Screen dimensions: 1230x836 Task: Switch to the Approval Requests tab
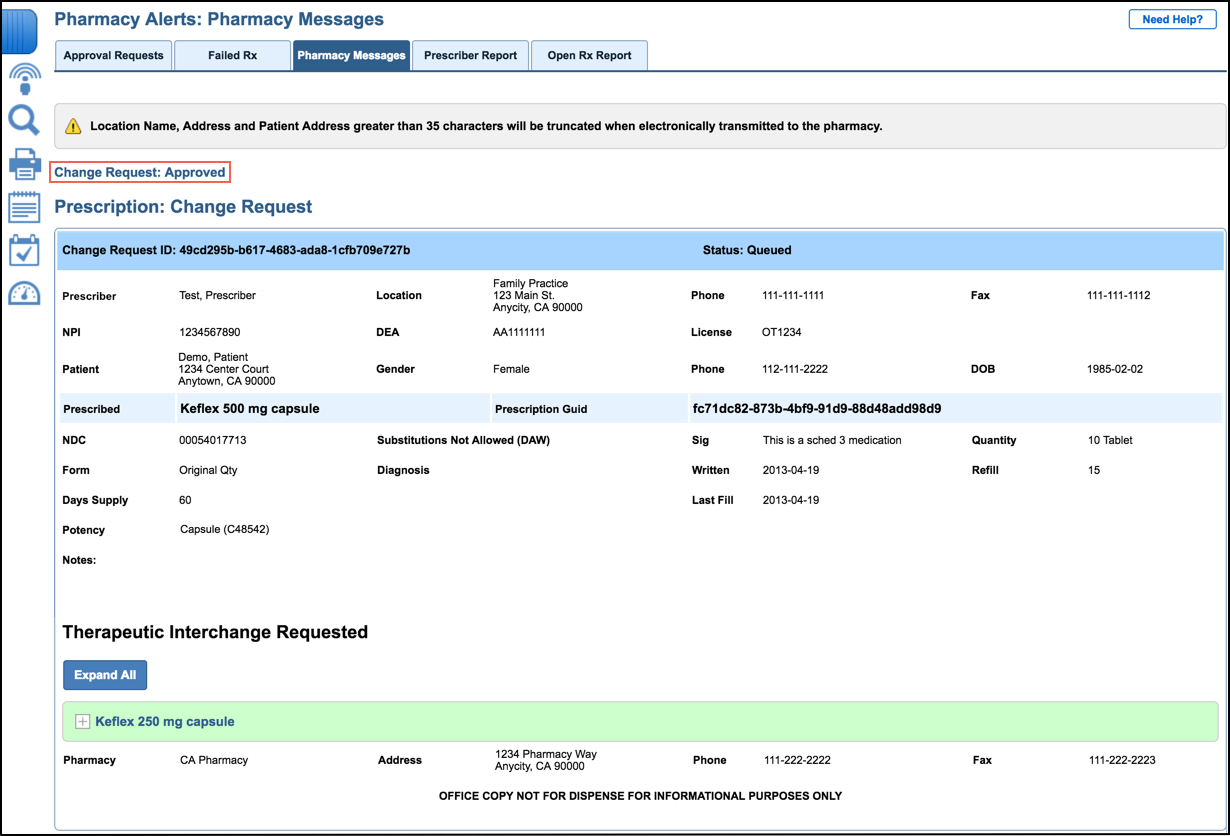[x=113, y=56]
